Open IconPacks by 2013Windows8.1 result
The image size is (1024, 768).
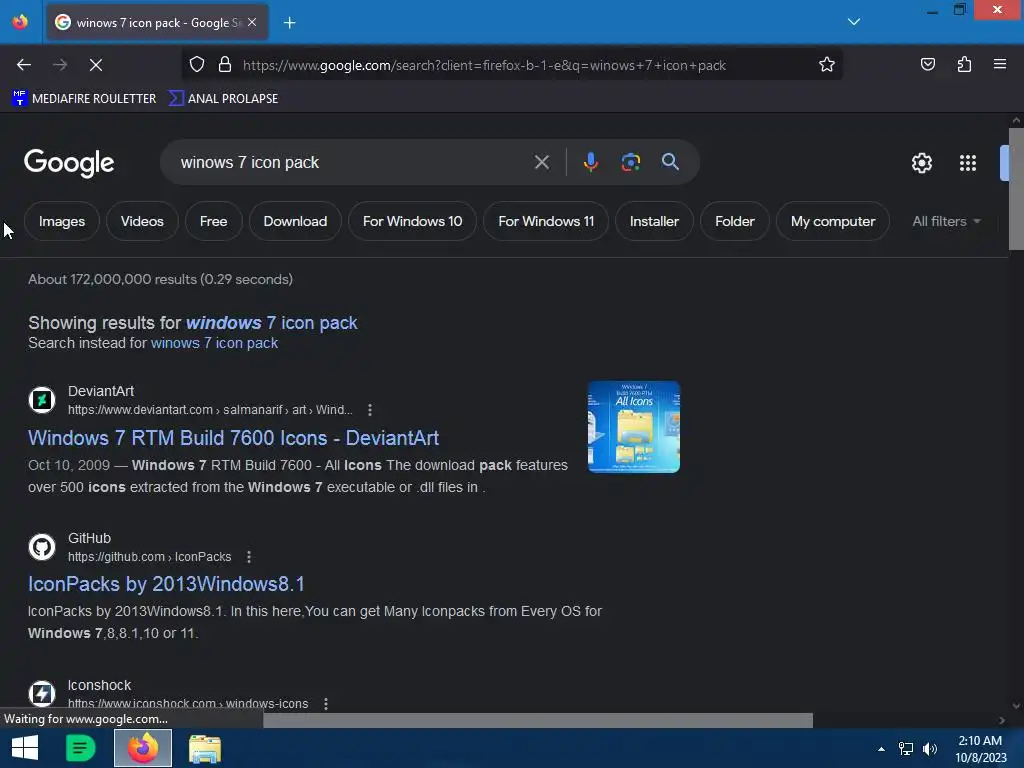coord(166,584)
